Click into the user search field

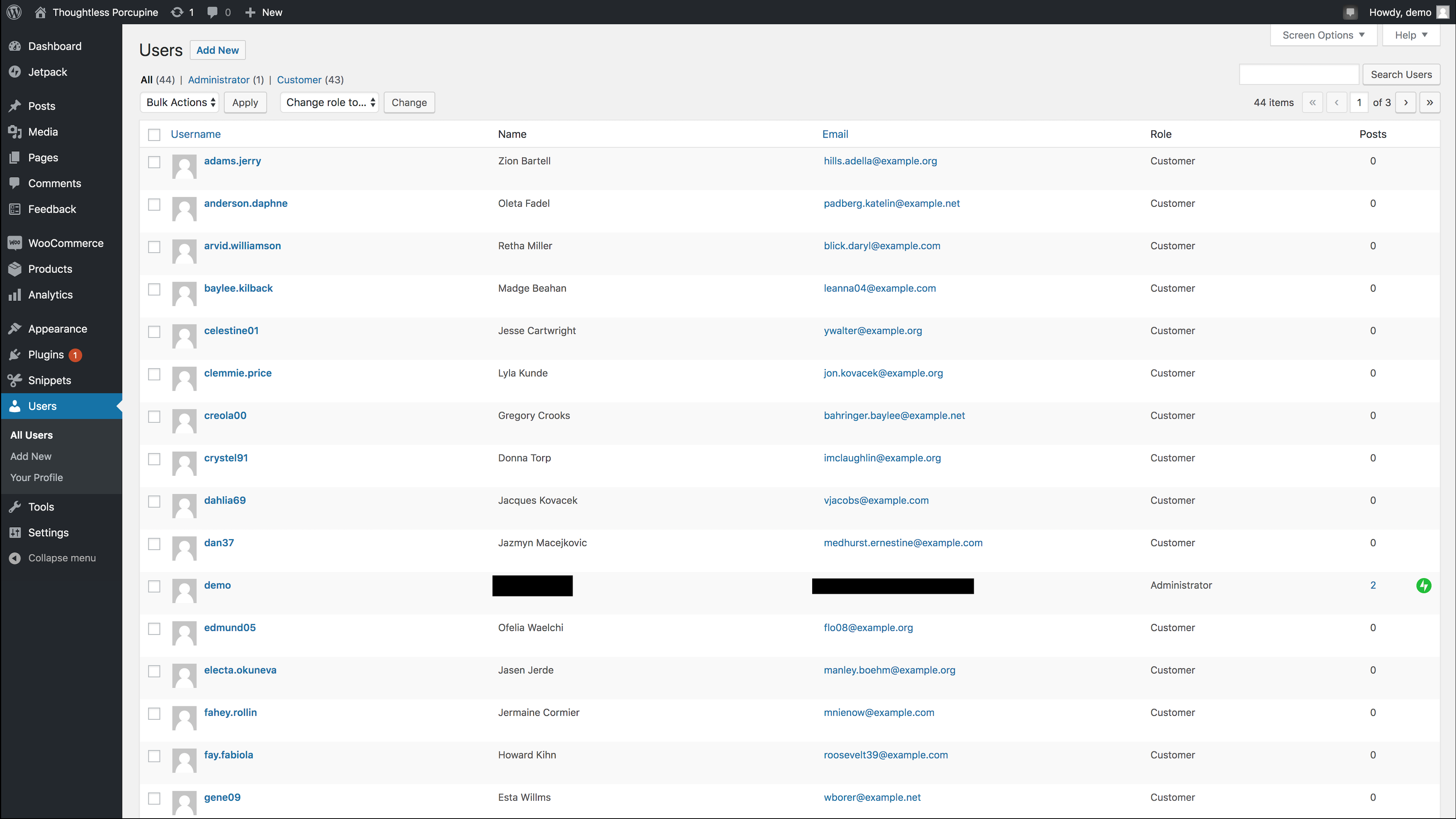[x=1299, y=74]
